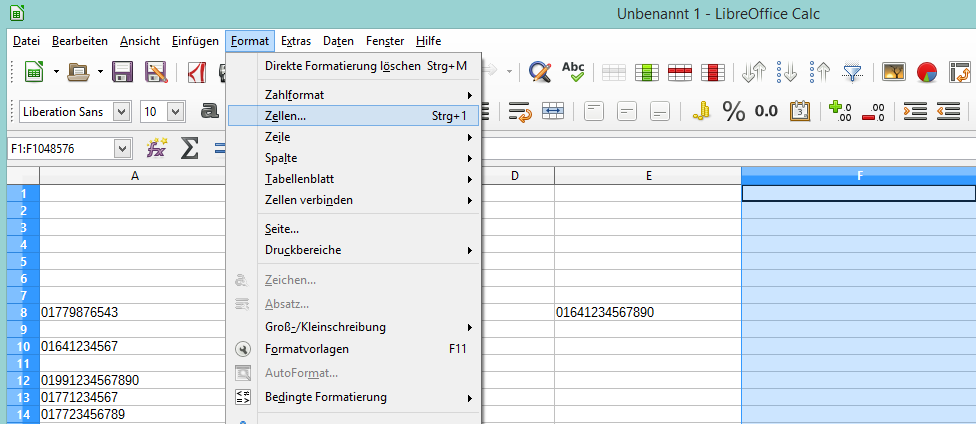Center cell content vertically

[627, 112]
